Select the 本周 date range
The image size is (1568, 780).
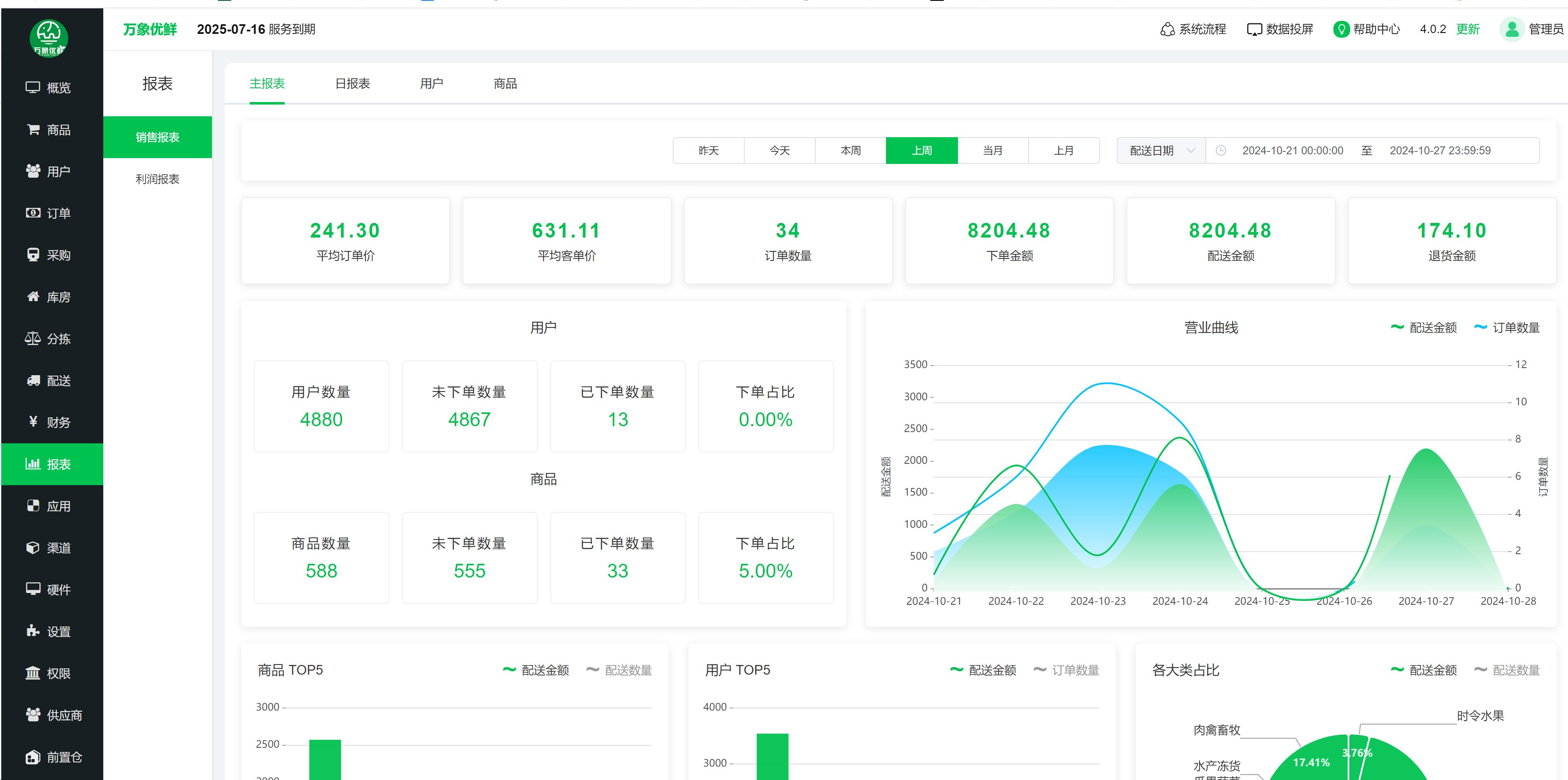pyautogui.click(x=851, y=151)
